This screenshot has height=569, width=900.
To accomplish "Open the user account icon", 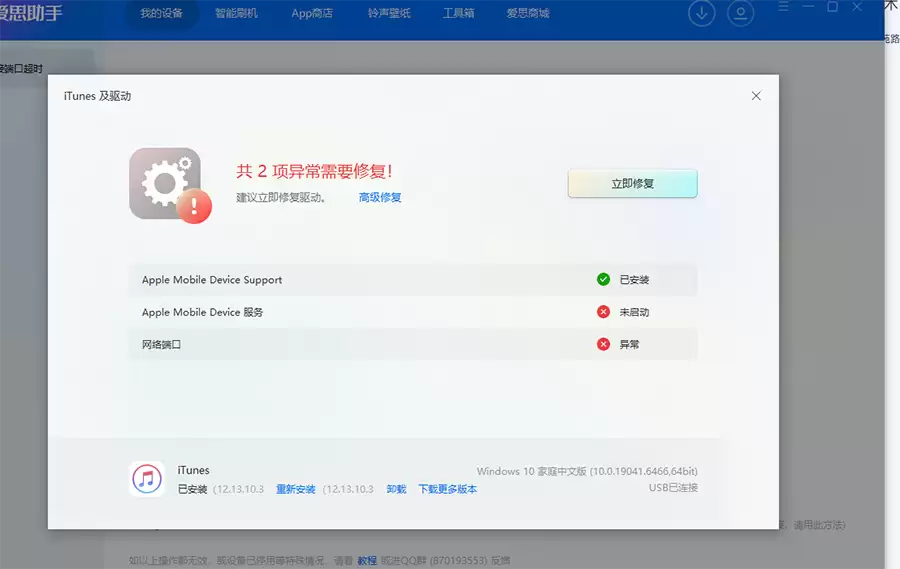I will pos(740,13).
